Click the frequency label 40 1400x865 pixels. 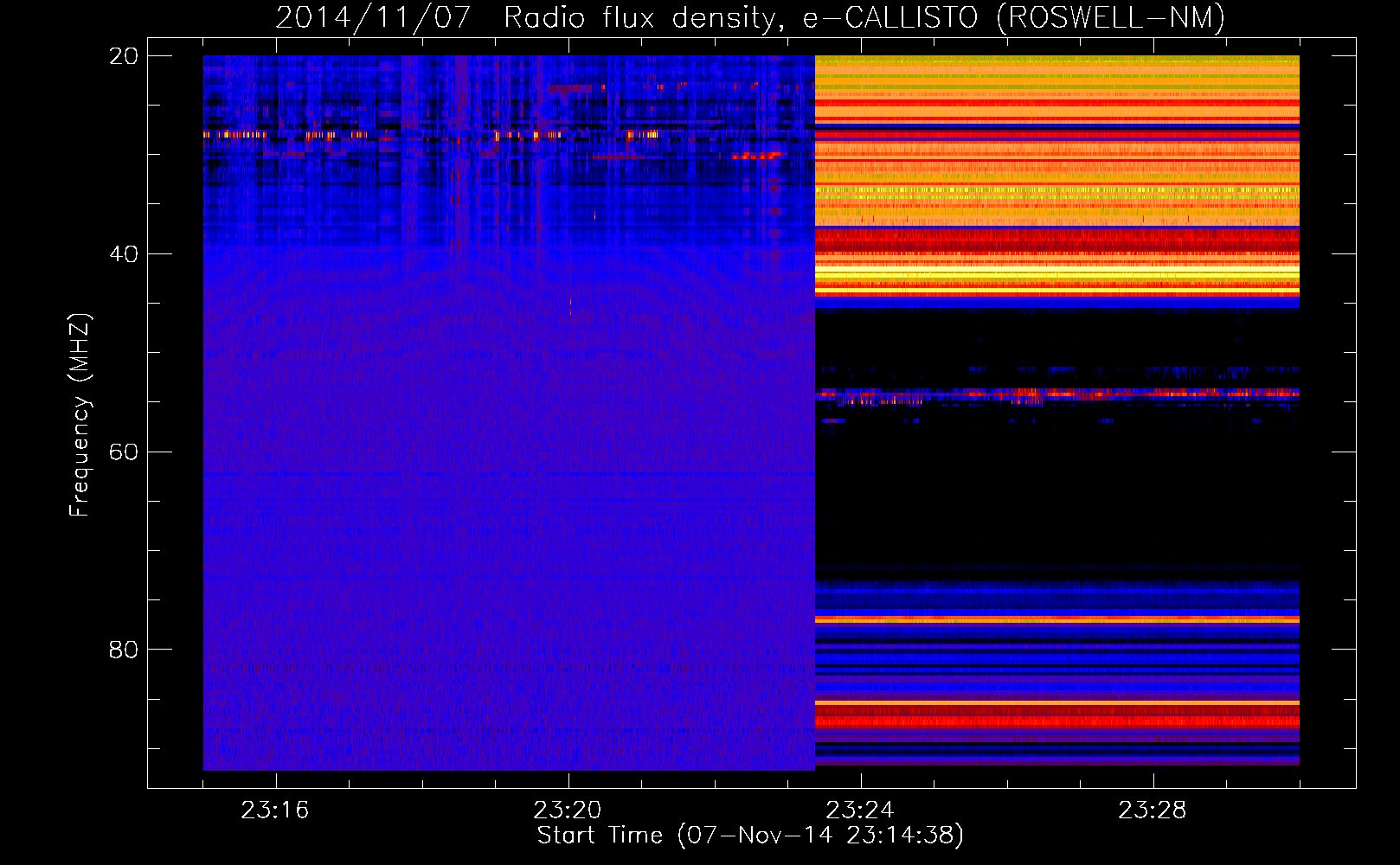(x=124, y=254)
